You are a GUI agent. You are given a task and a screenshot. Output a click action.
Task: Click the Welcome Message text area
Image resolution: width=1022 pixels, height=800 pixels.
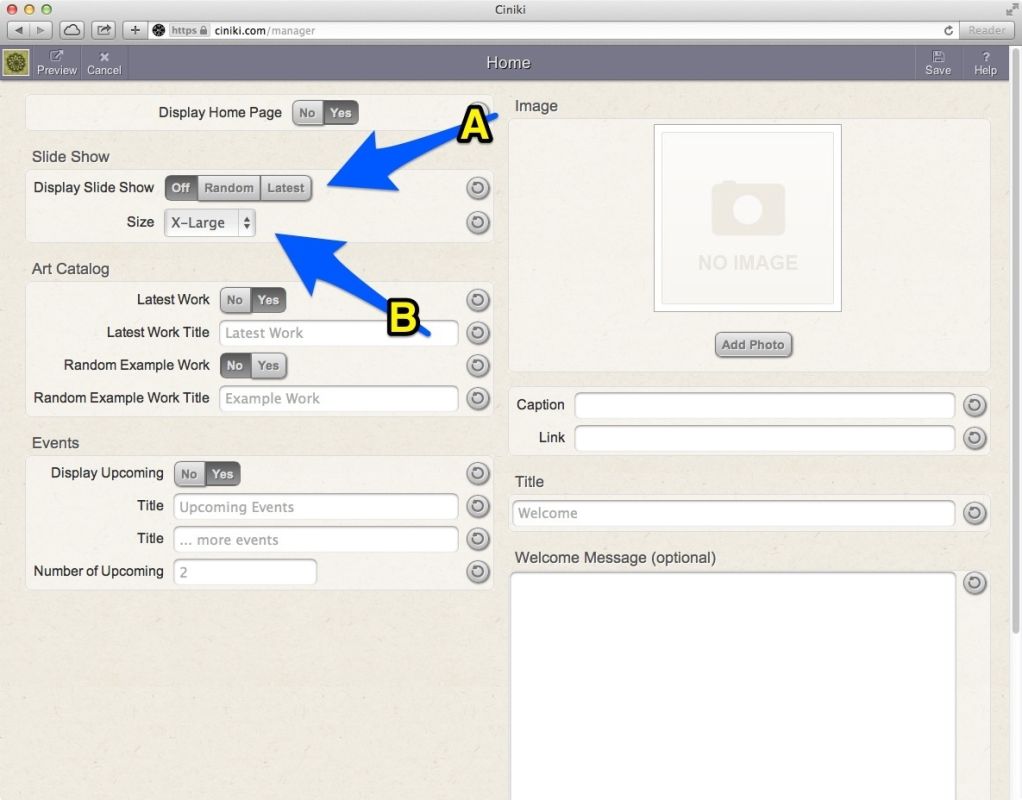pyautogui.click(x=733, y=686)
